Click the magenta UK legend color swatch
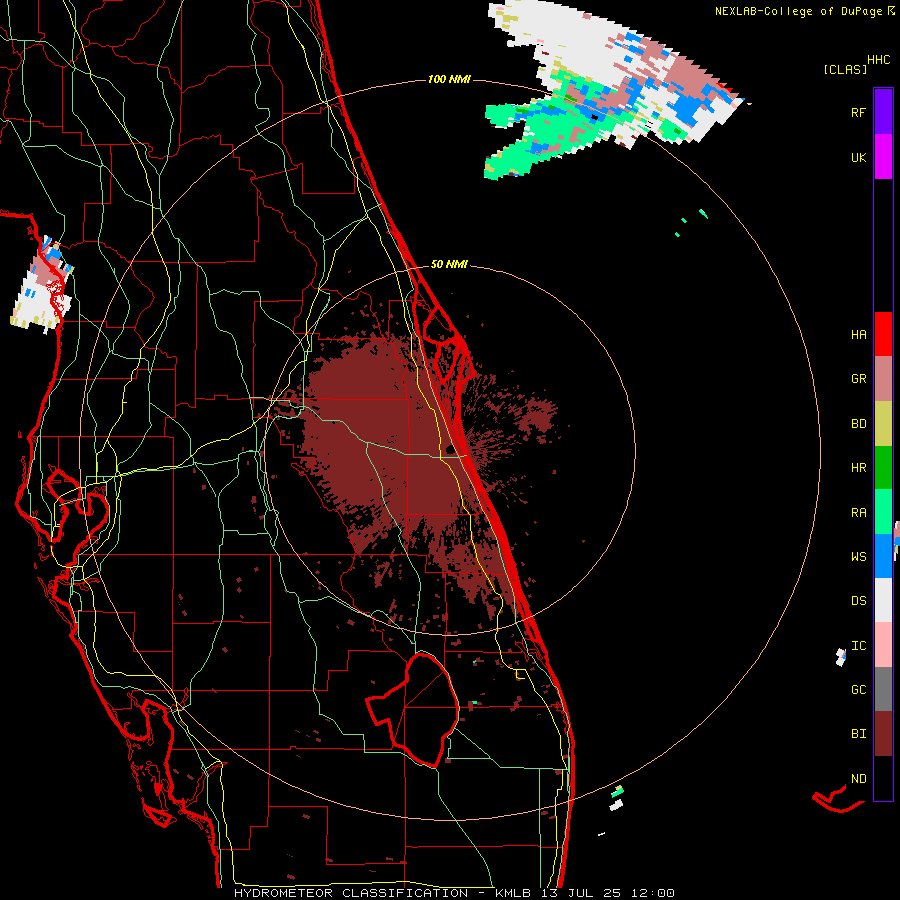The image size is (900, 900). [x=883, y=157]
